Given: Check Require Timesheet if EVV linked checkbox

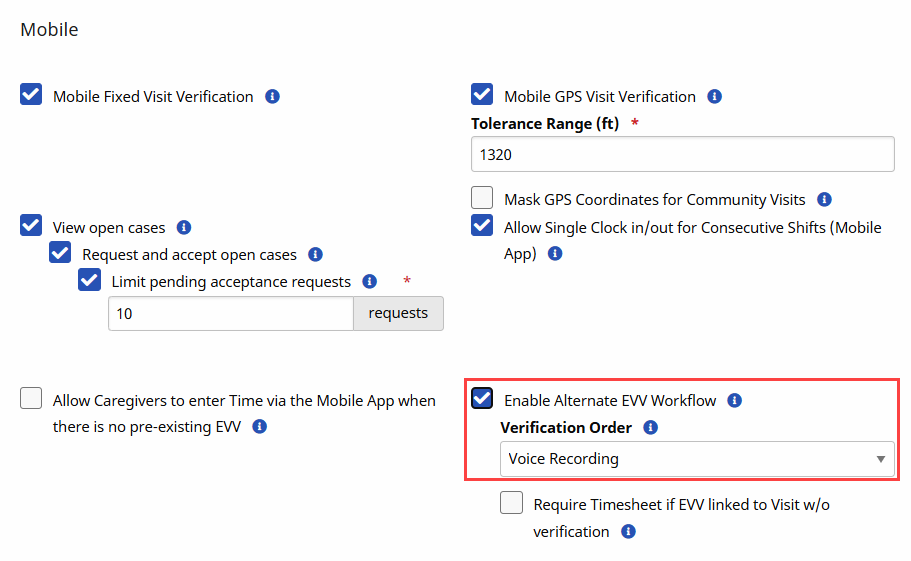Looking at the screenshot, I should 512,503.
